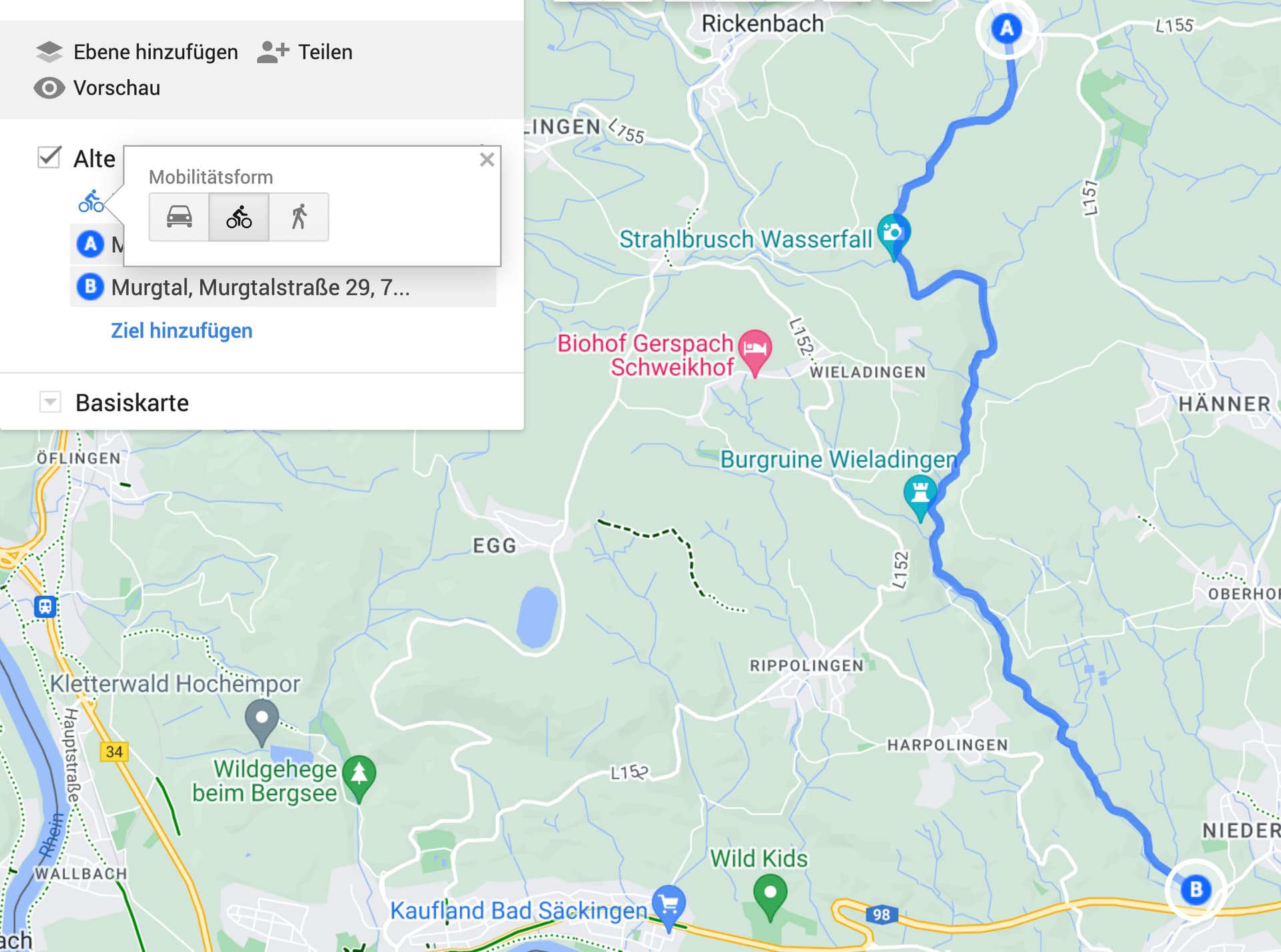Uncheck the Alte layer checkbox
Viewport: 1281px width, 952px height.
[49, 157]
